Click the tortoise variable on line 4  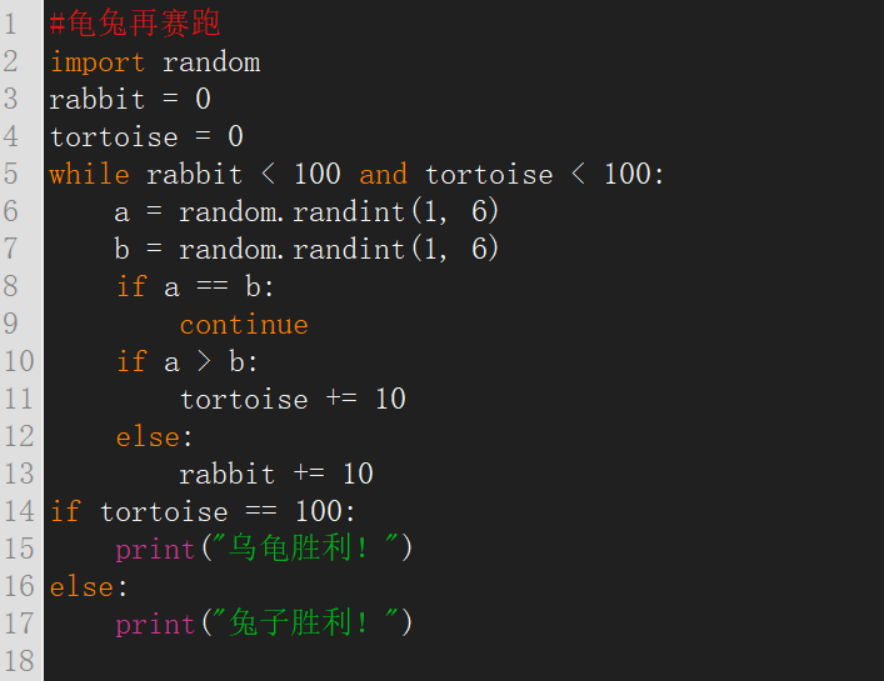[x=114, y=137]
